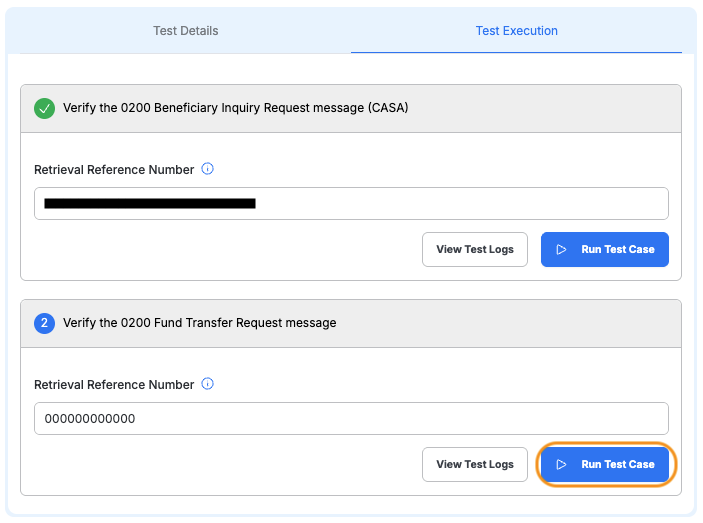Select the Test Execution tab
Viewport: 703px width, 523px height.
coord(516,31)
